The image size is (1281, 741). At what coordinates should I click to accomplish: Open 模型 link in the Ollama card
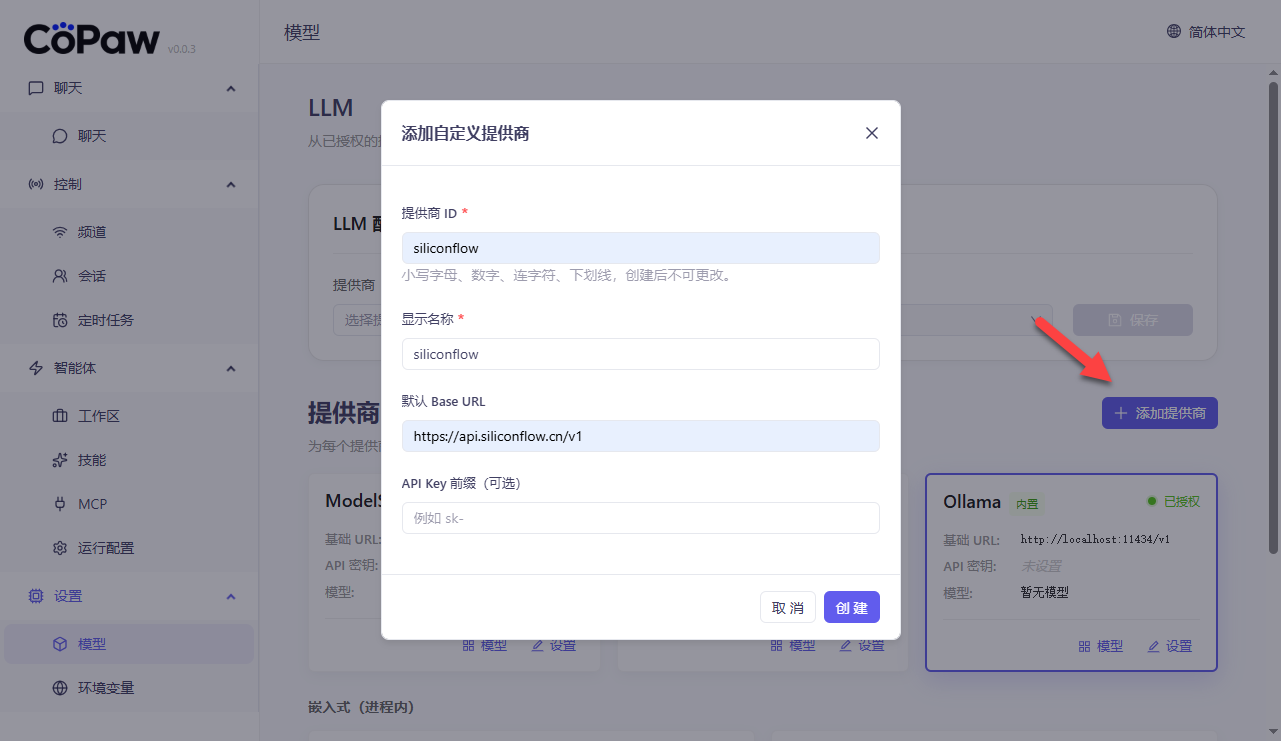[1100, 646]
